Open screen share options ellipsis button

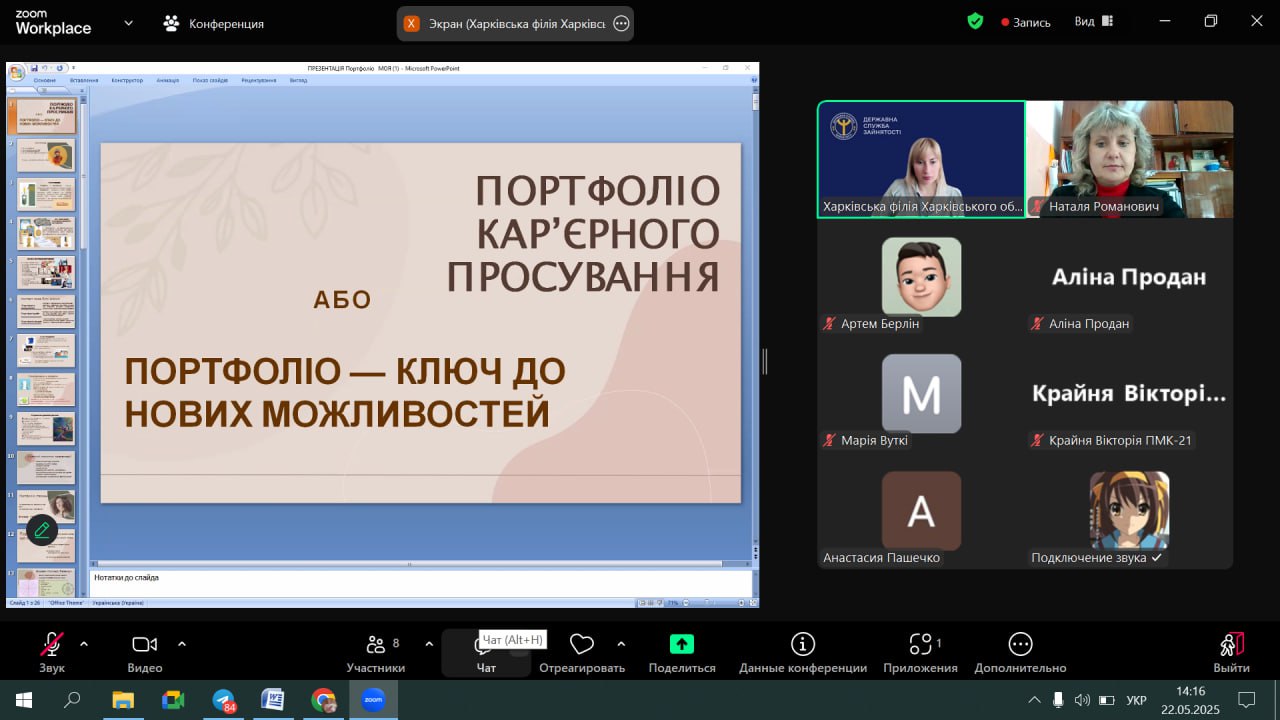[621, 23]
